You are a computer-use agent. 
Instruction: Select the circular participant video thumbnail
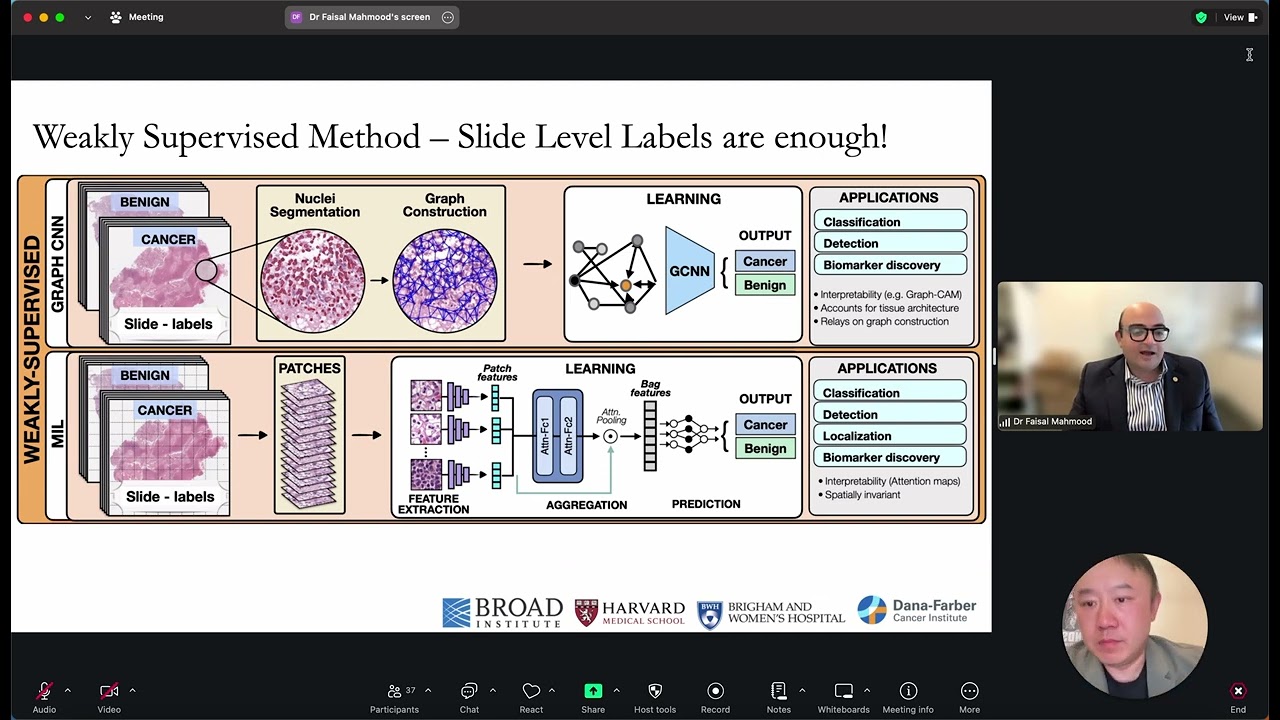click(x=1135, y=625)
